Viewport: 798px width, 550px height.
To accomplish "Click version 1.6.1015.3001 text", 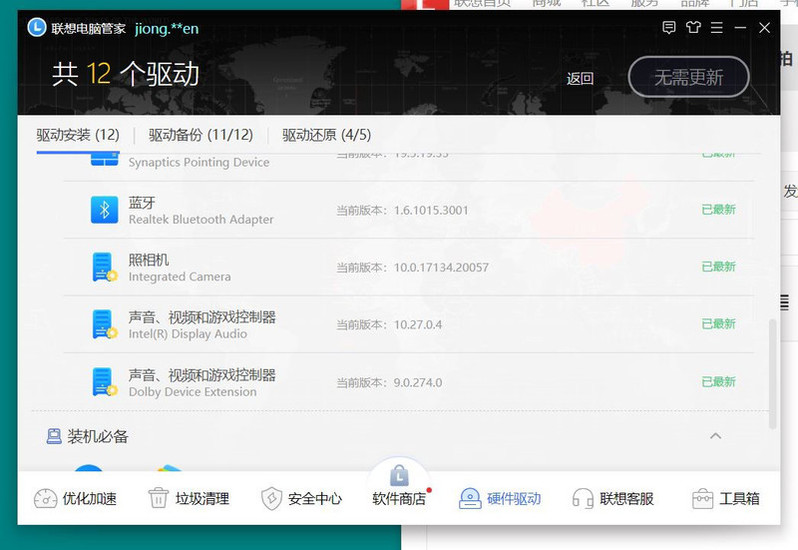I will (x=431, y=210).
